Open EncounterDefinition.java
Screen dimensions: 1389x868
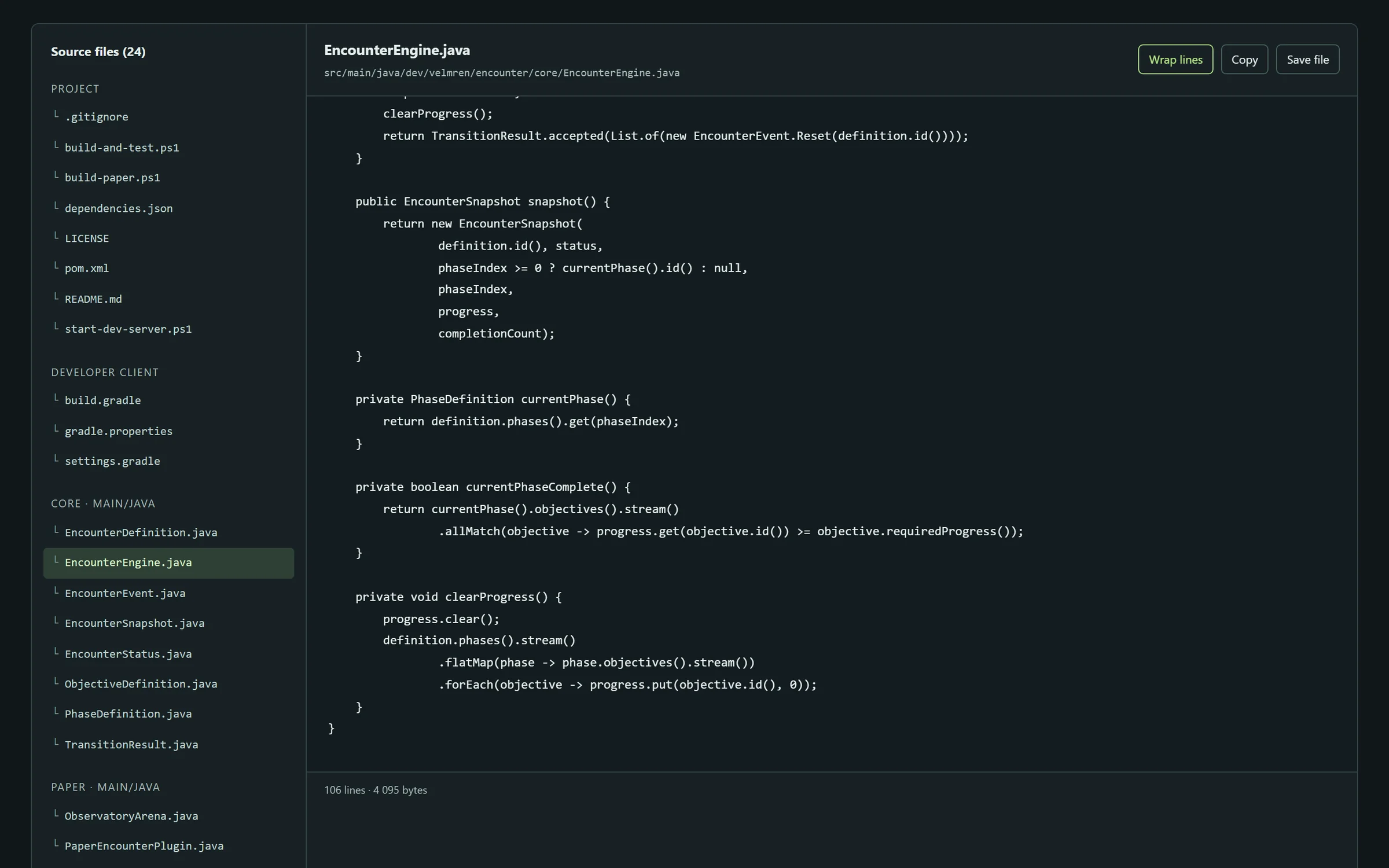[x=168, y=532]
